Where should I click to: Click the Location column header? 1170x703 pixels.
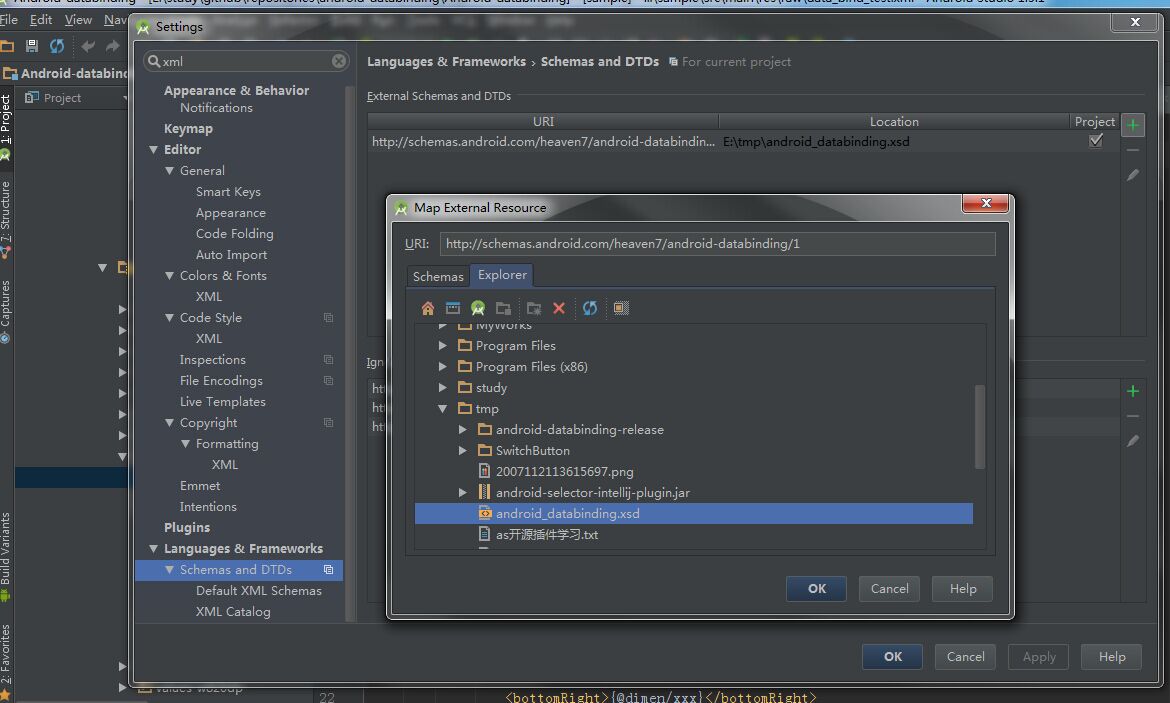[894, 122]
